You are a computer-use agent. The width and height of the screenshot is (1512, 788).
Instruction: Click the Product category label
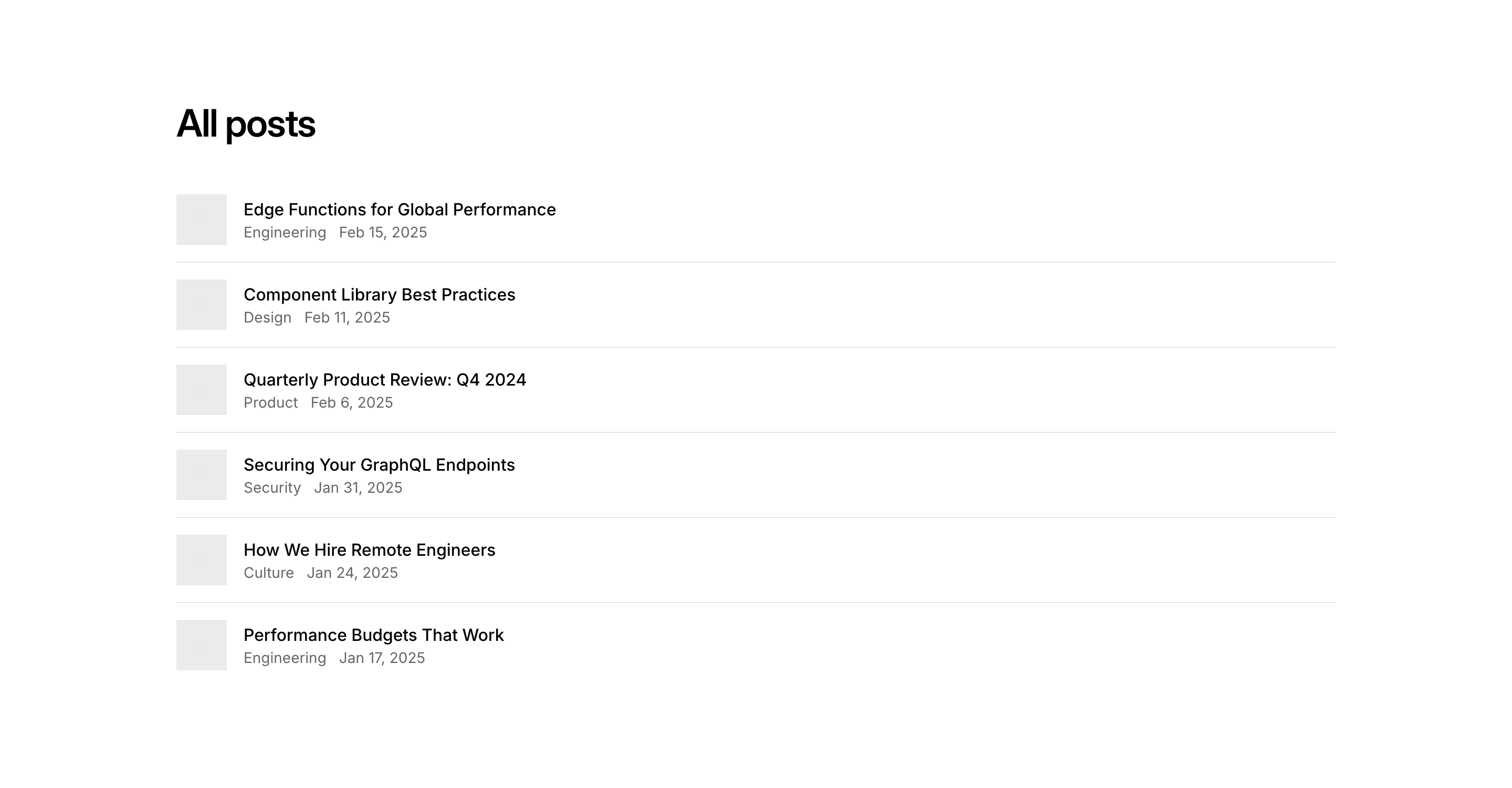point(270,403)
